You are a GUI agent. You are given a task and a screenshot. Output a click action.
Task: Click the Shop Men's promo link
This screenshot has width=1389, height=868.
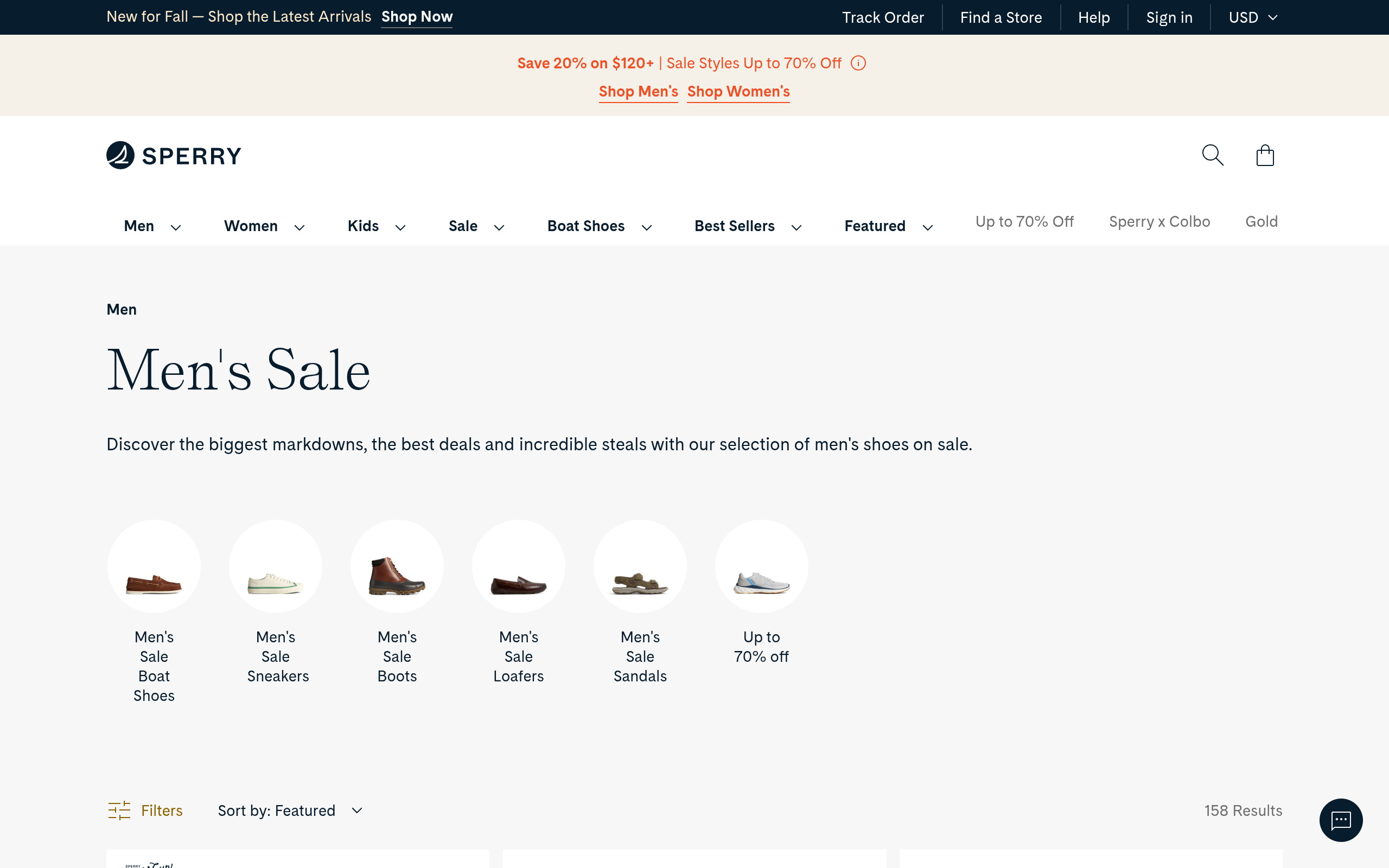[x=638, y=92]
